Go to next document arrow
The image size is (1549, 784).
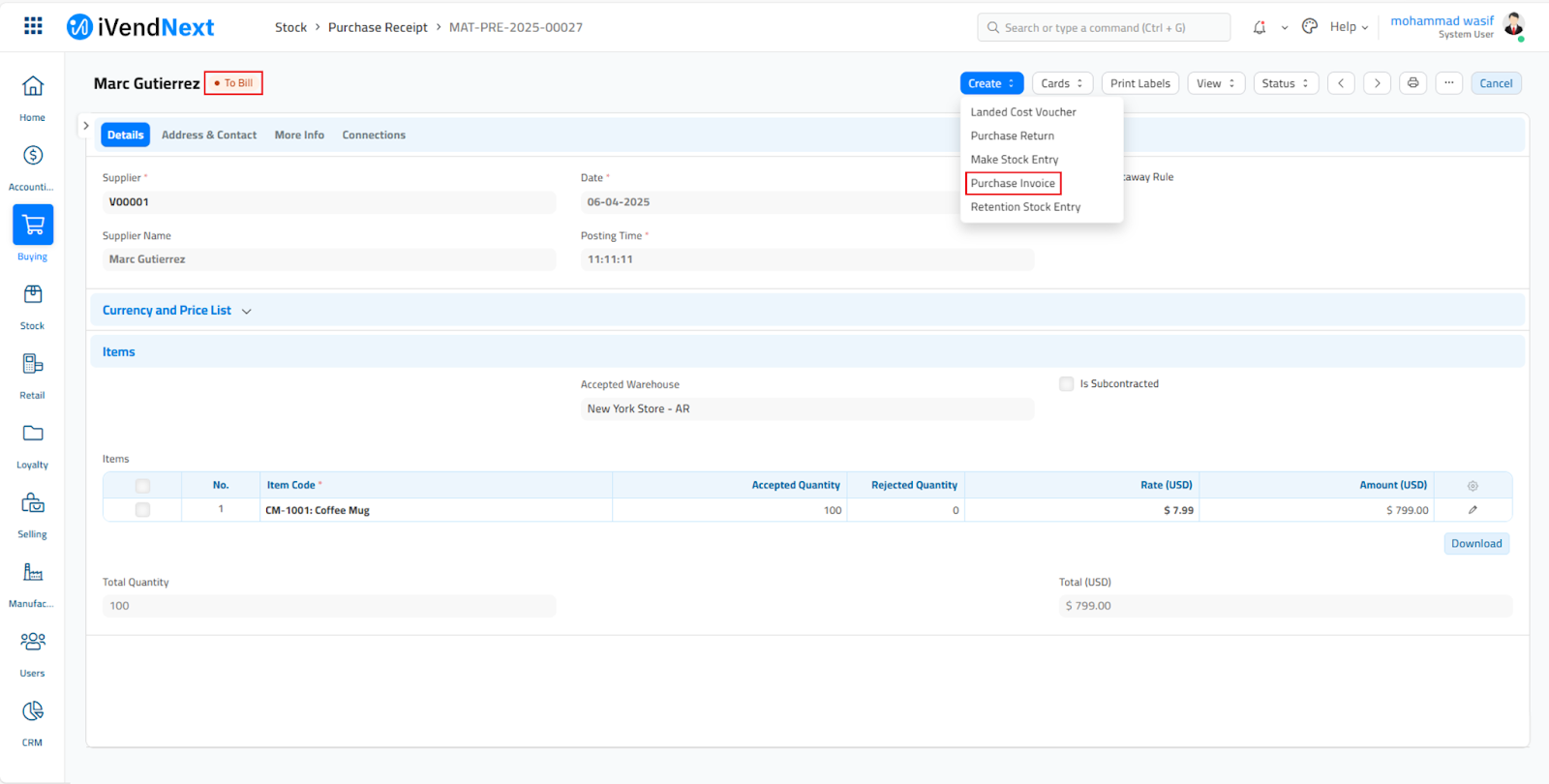click(x=1378, y=83)
